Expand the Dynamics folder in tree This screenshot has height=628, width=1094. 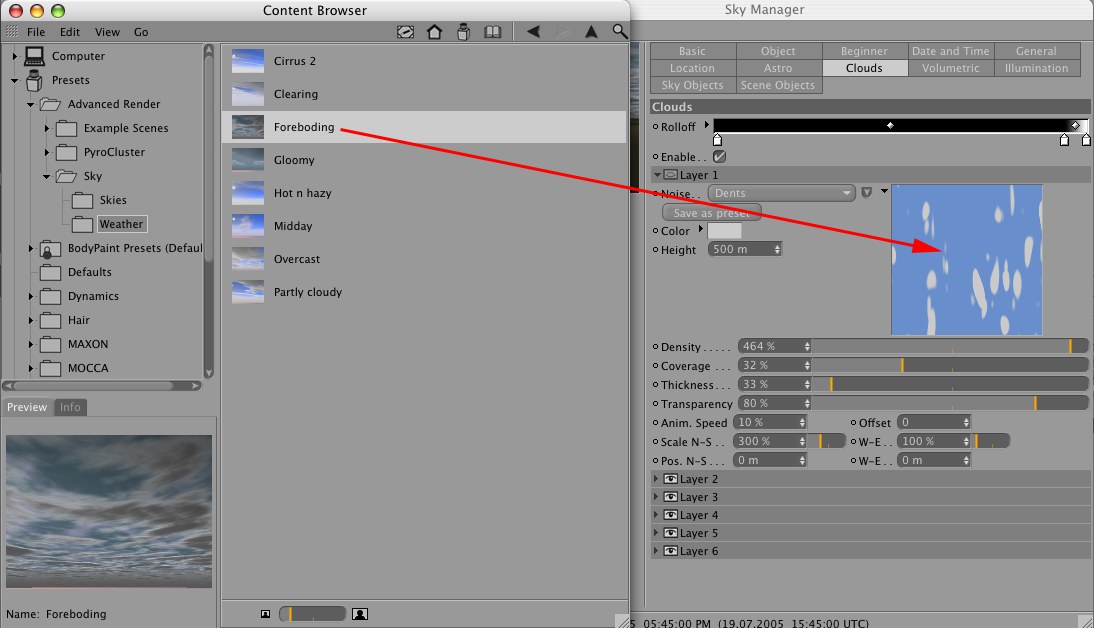tap(31, 296)
